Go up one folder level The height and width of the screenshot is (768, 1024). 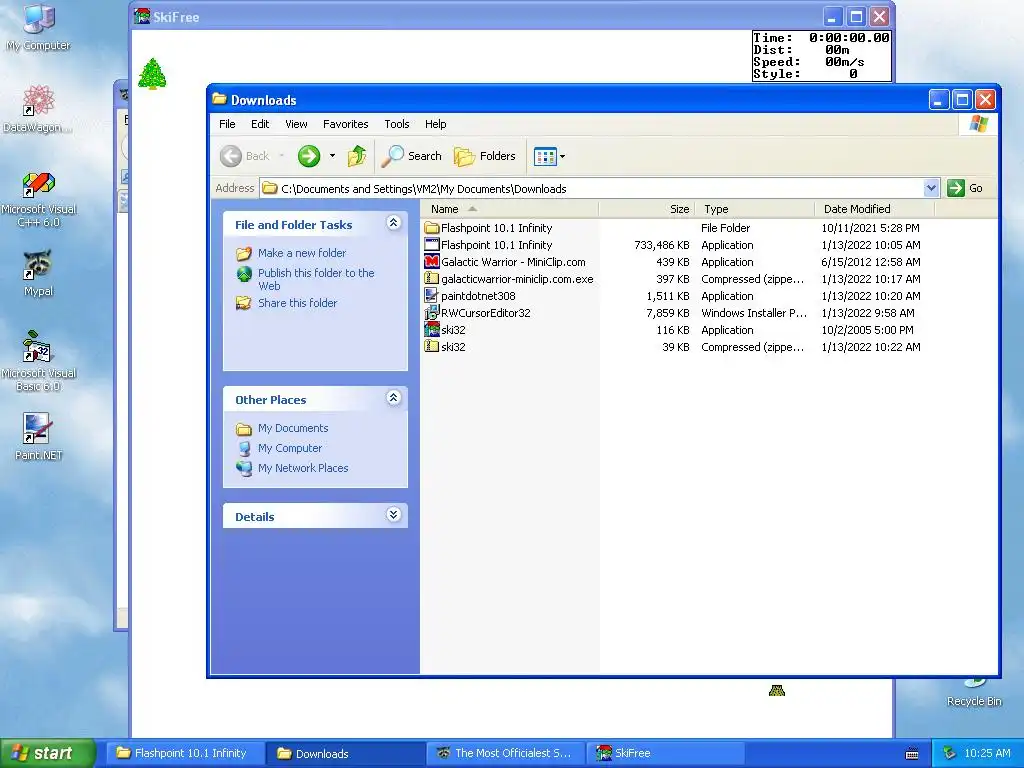point(357,156)
